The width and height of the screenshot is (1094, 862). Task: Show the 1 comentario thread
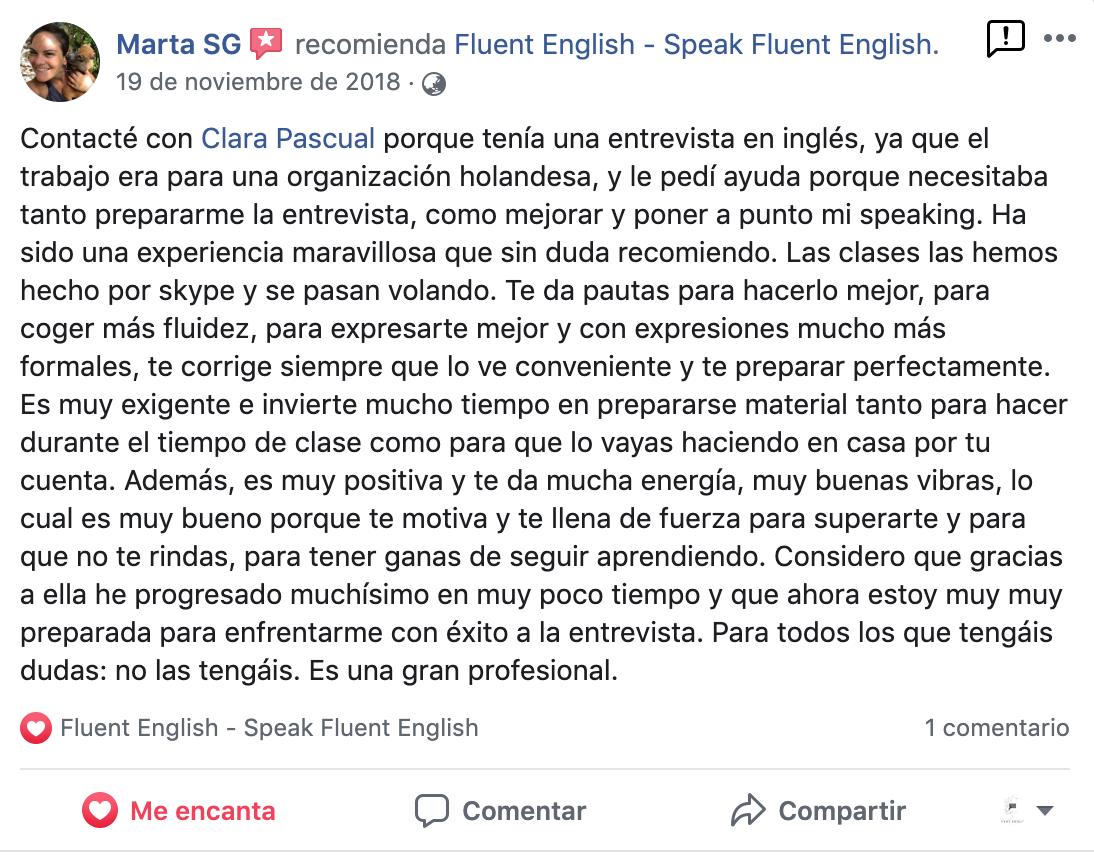pos(997,728)
